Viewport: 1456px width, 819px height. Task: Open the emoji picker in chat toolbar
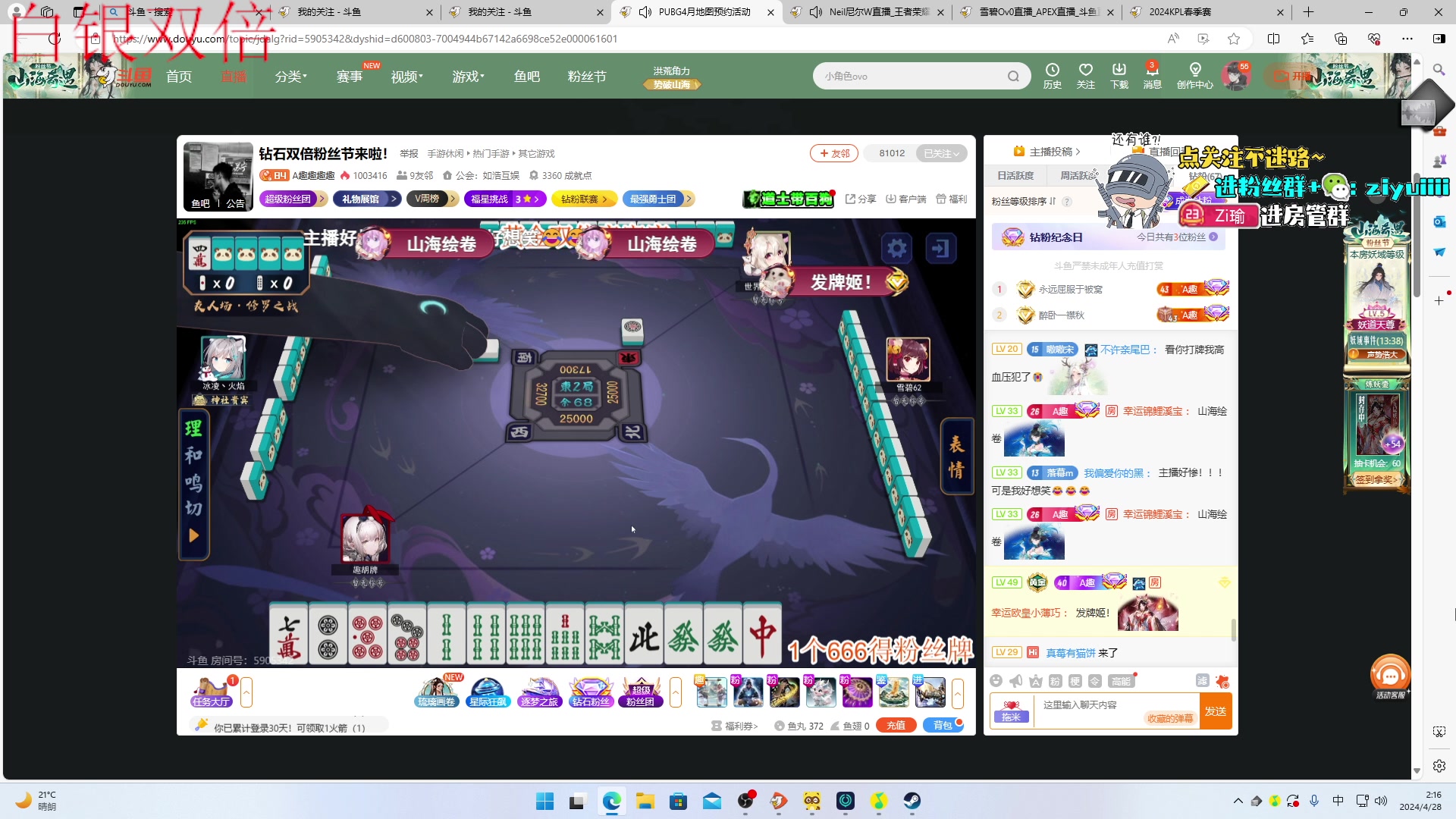[x=996, y=681]
